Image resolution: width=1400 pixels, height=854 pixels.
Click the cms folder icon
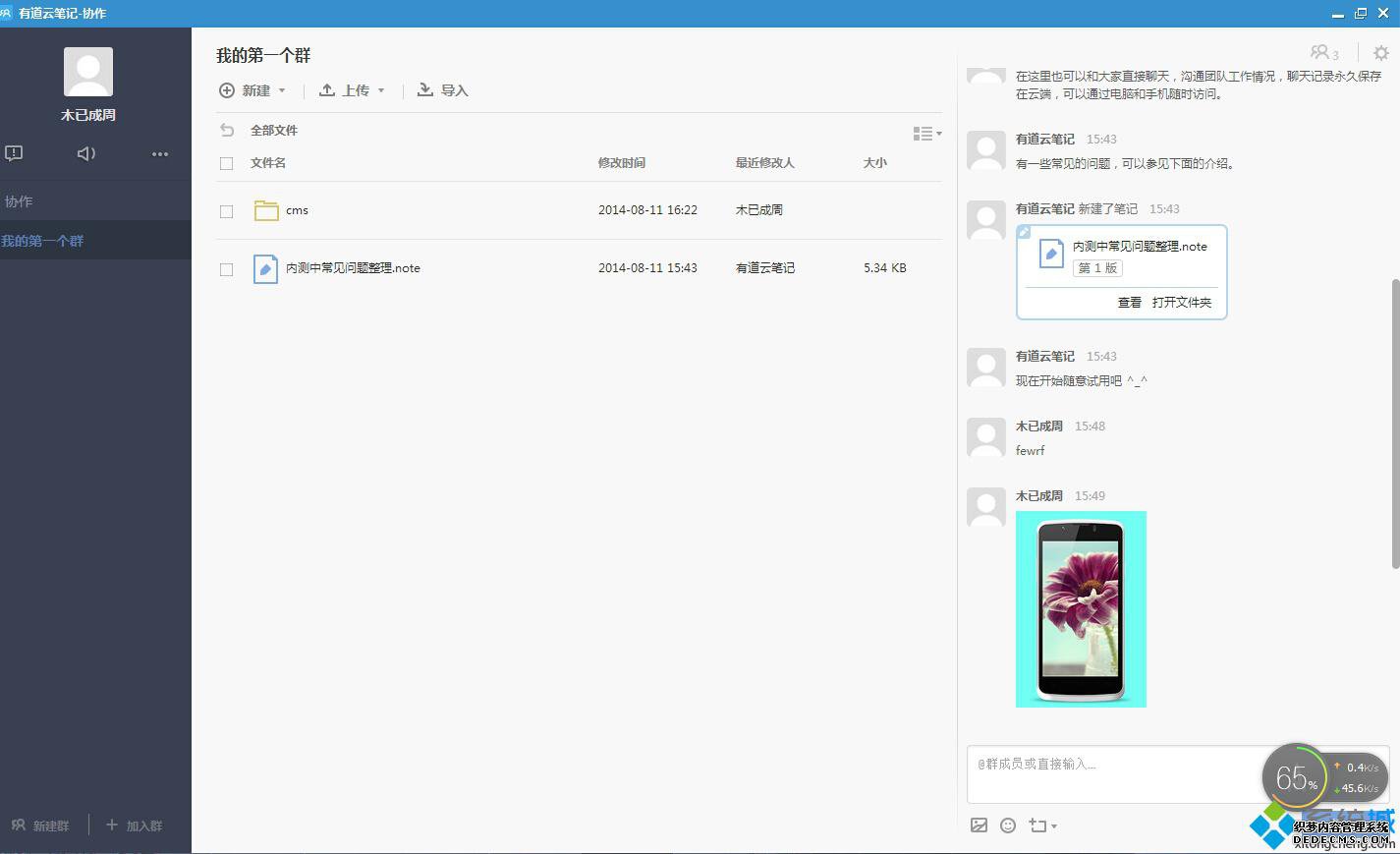(x=266, y=210)
